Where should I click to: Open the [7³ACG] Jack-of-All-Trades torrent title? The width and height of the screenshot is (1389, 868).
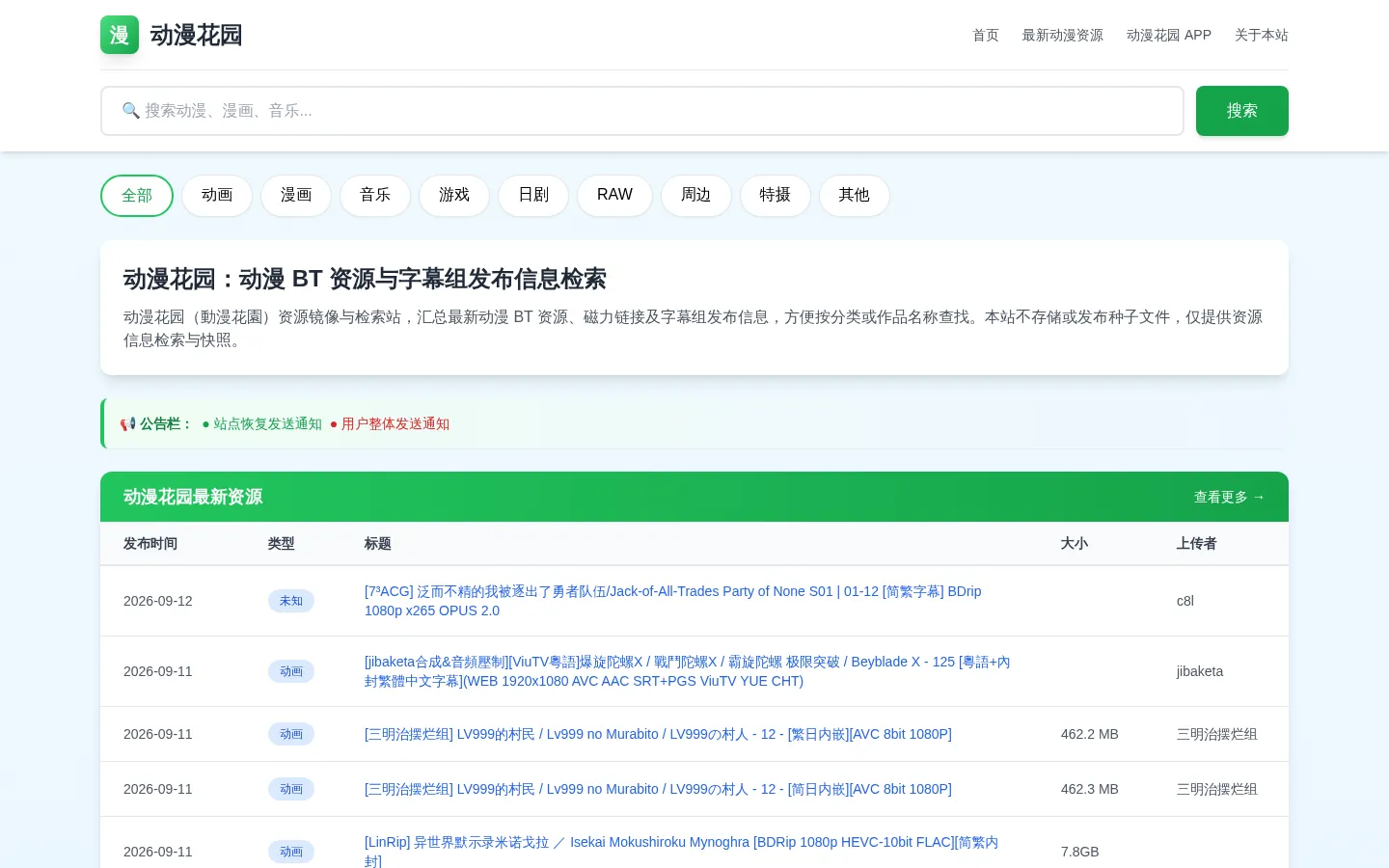tap(673, 601)
